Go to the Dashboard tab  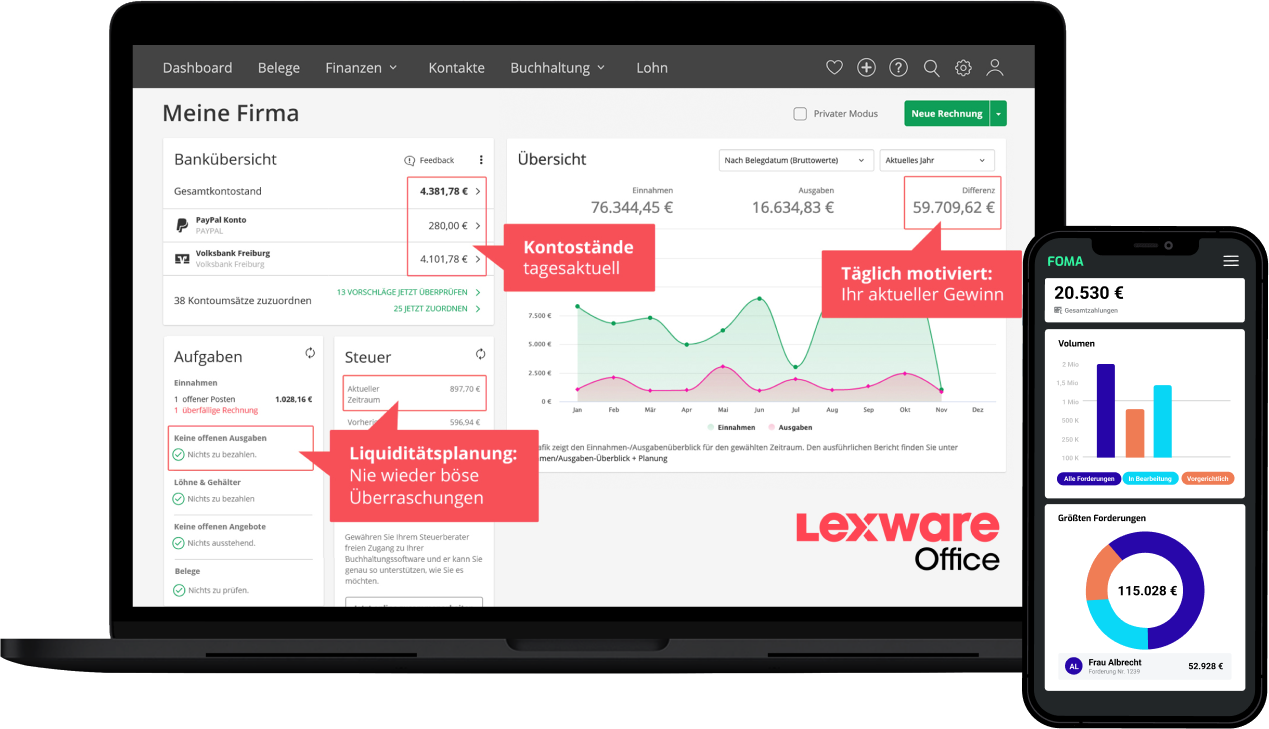(197, 68)
